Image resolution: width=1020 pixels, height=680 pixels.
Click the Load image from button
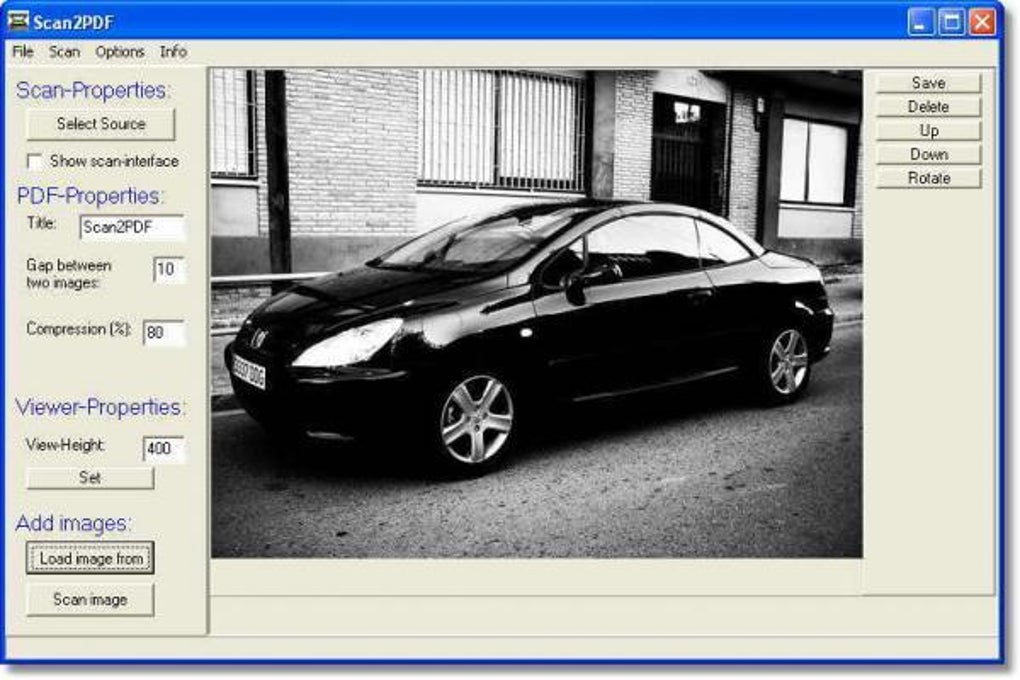(90, 558)
